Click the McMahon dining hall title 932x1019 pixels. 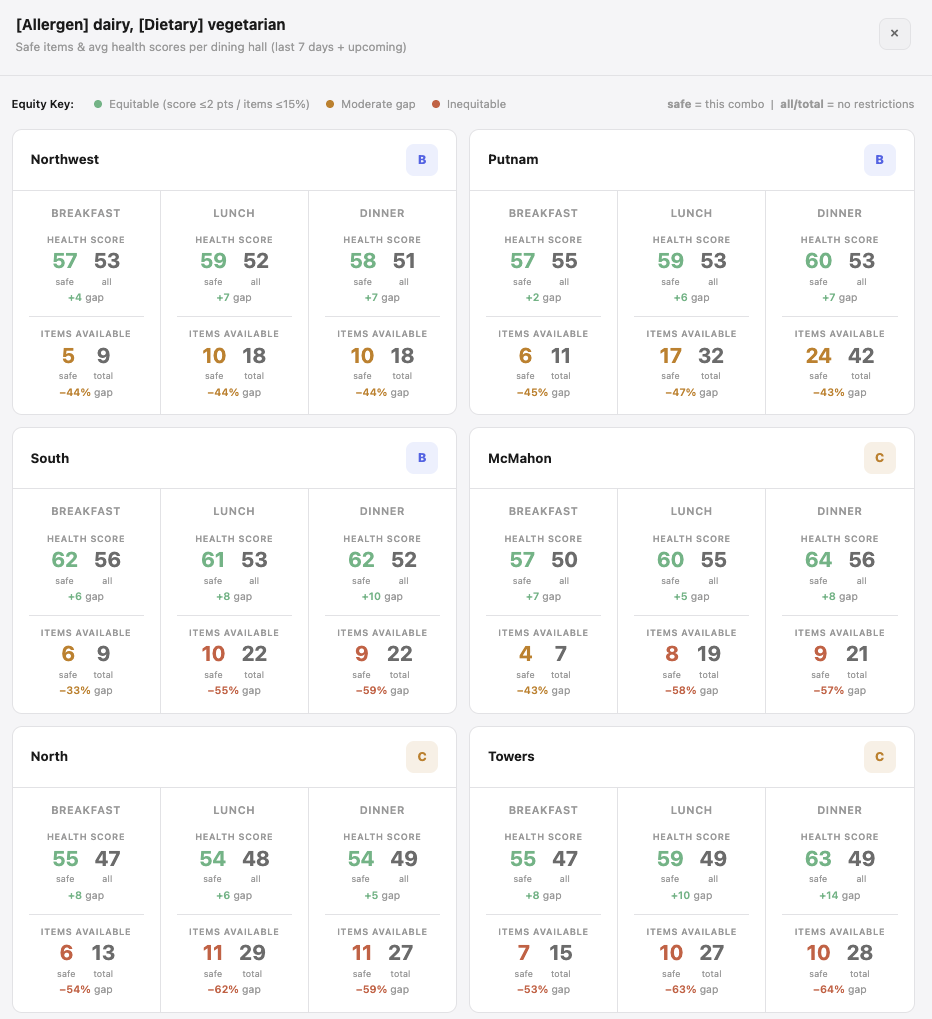520,458
